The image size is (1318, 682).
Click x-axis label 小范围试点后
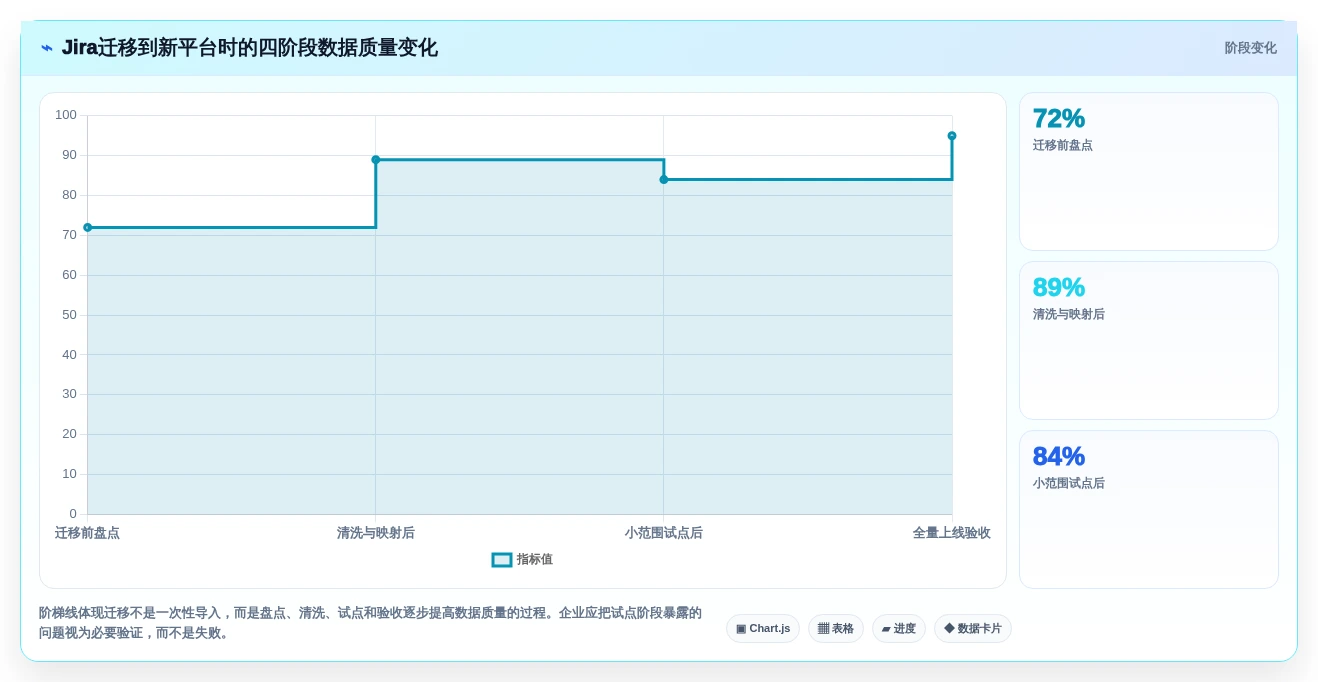tap(664, 533)
